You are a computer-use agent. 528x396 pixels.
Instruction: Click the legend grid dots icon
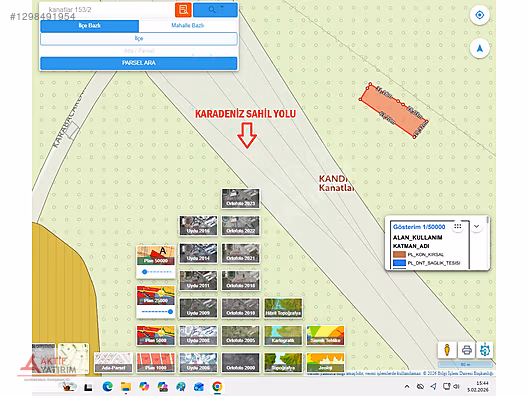(x=458, y=226)
